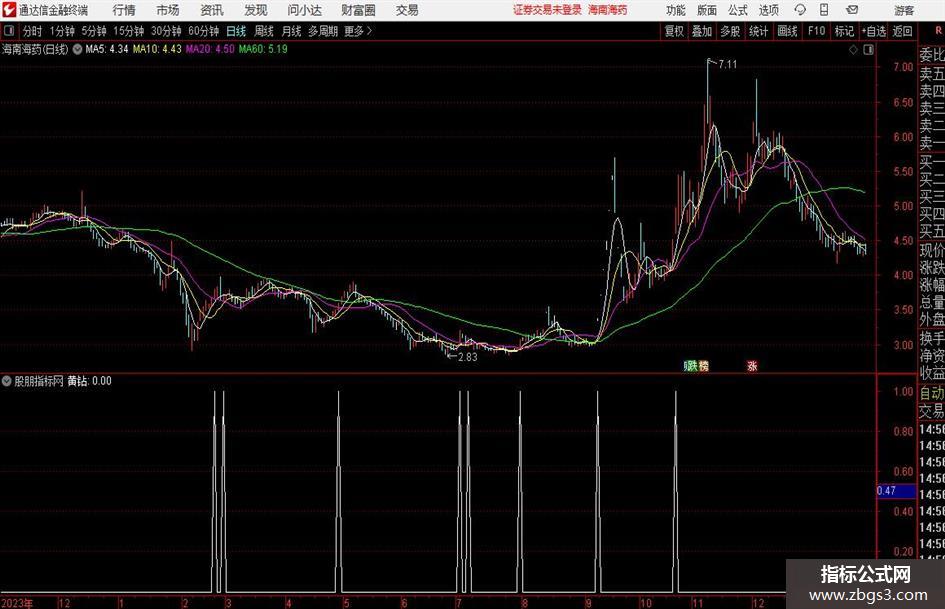Switch to the 15分钟 period tab

tap(128, 31)
